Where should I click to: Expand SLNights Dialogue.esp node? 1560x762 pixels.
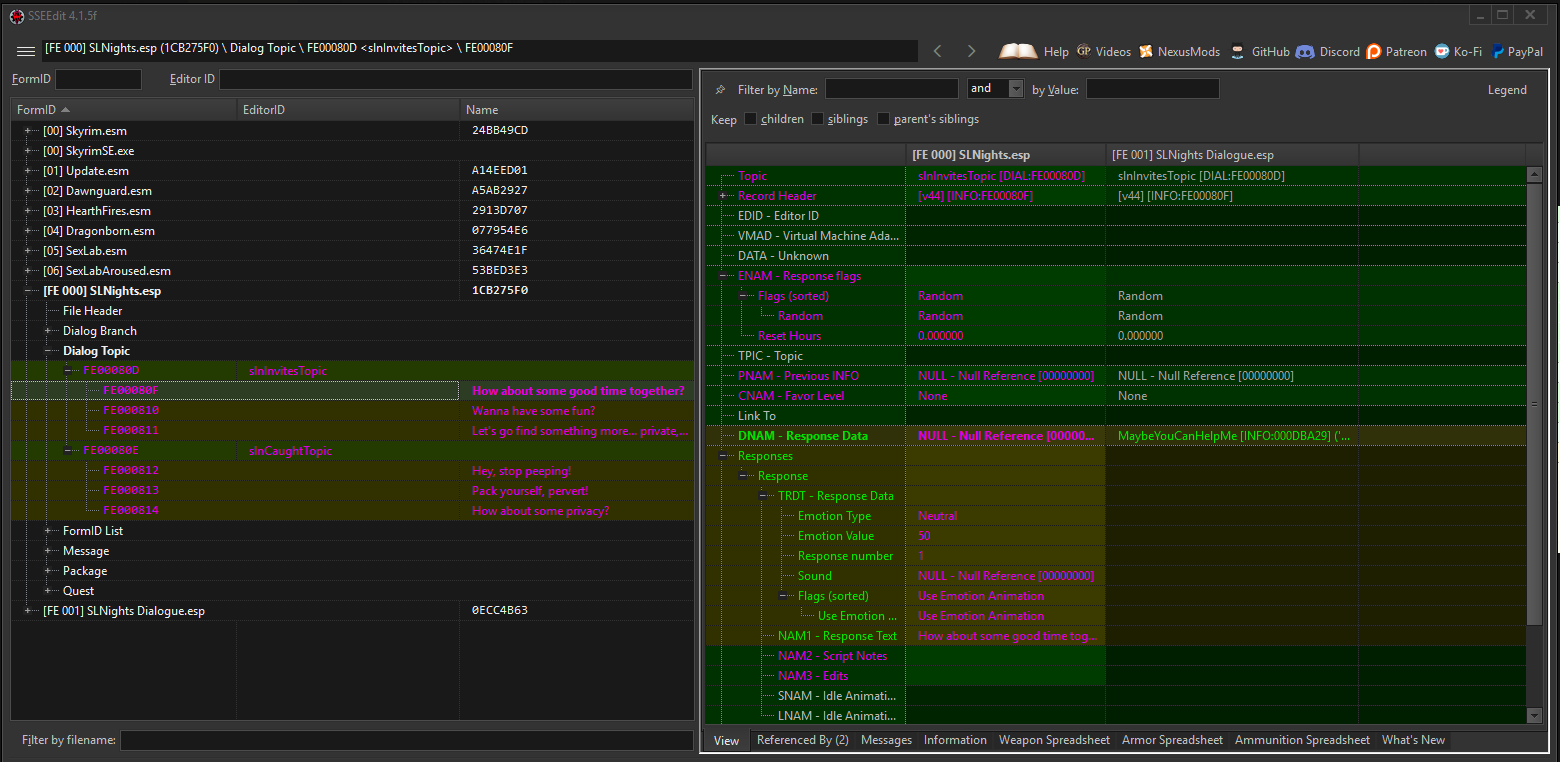(30, 611)
